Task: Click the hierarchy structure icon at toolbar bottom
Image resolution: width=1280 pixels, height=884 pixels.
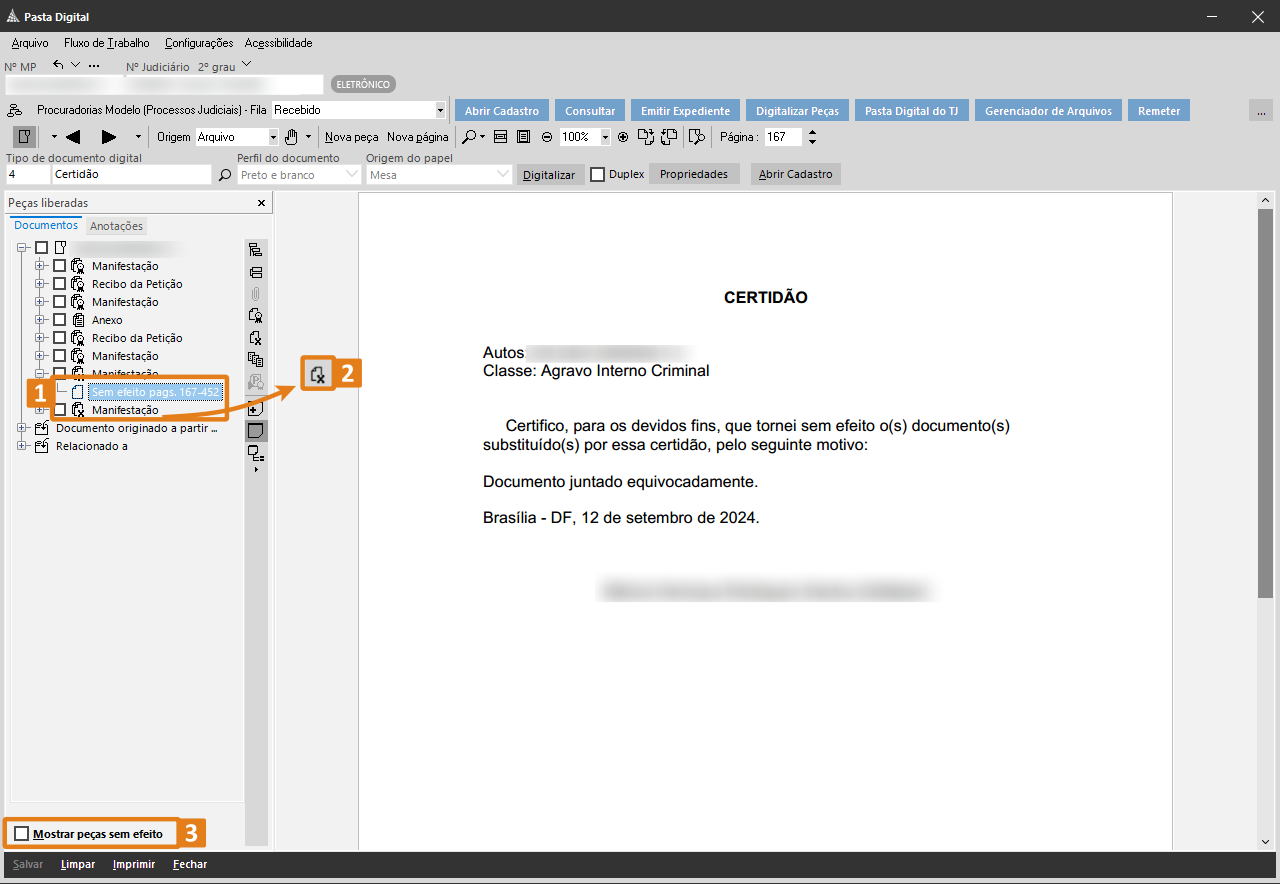Action: tap(256, 455)
